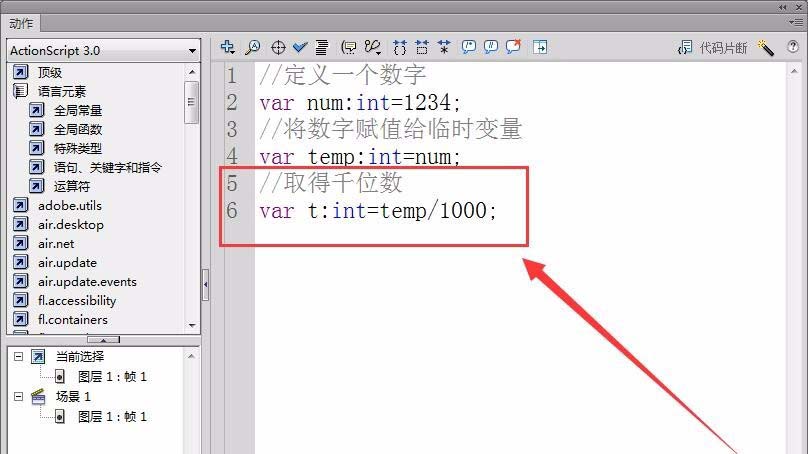Click line number 1 in the gutter
The height and width of the screenshot is (454, 808).
click(232, 76)
